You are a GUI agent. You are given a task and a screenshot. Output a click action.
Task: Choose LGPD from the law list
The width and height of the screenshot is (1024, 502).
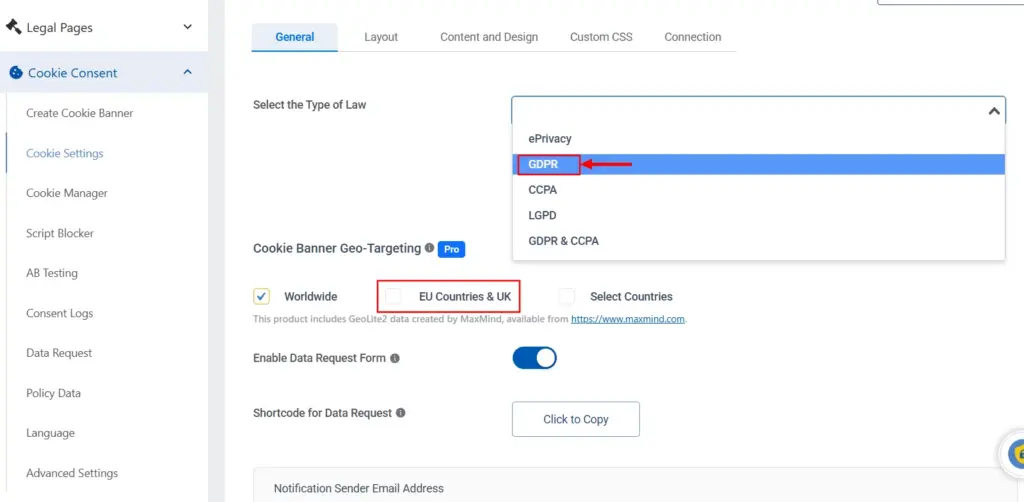click(x=758, y=215)
